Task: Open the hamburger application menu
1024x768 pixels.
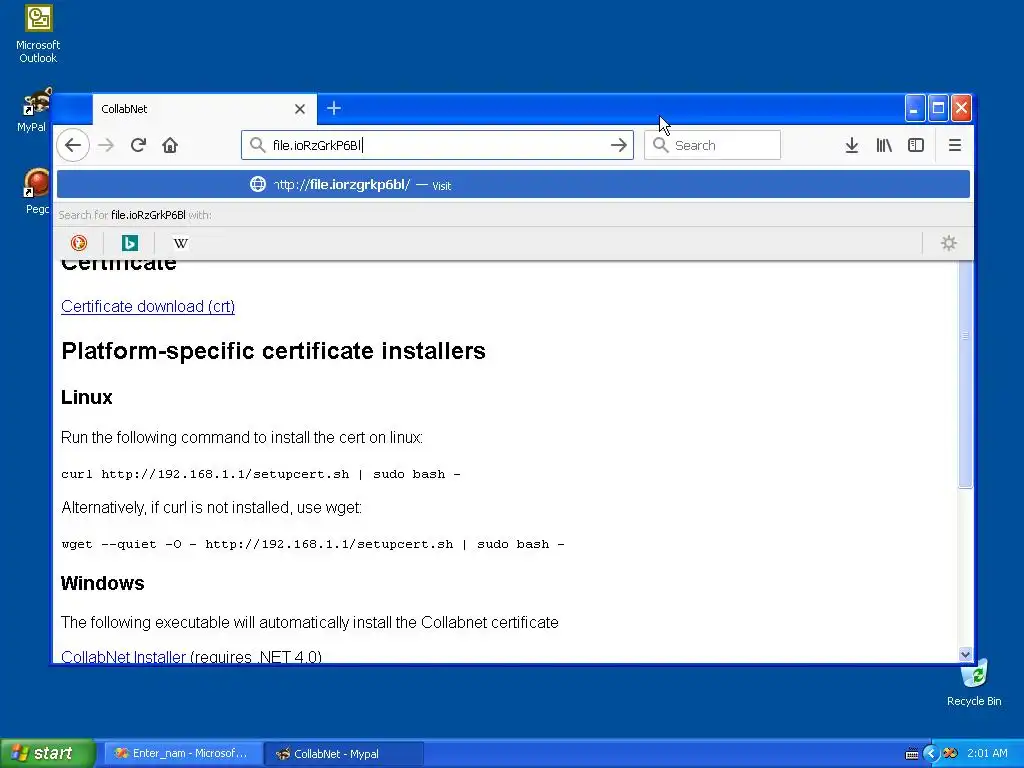Action: coord(954,145)
